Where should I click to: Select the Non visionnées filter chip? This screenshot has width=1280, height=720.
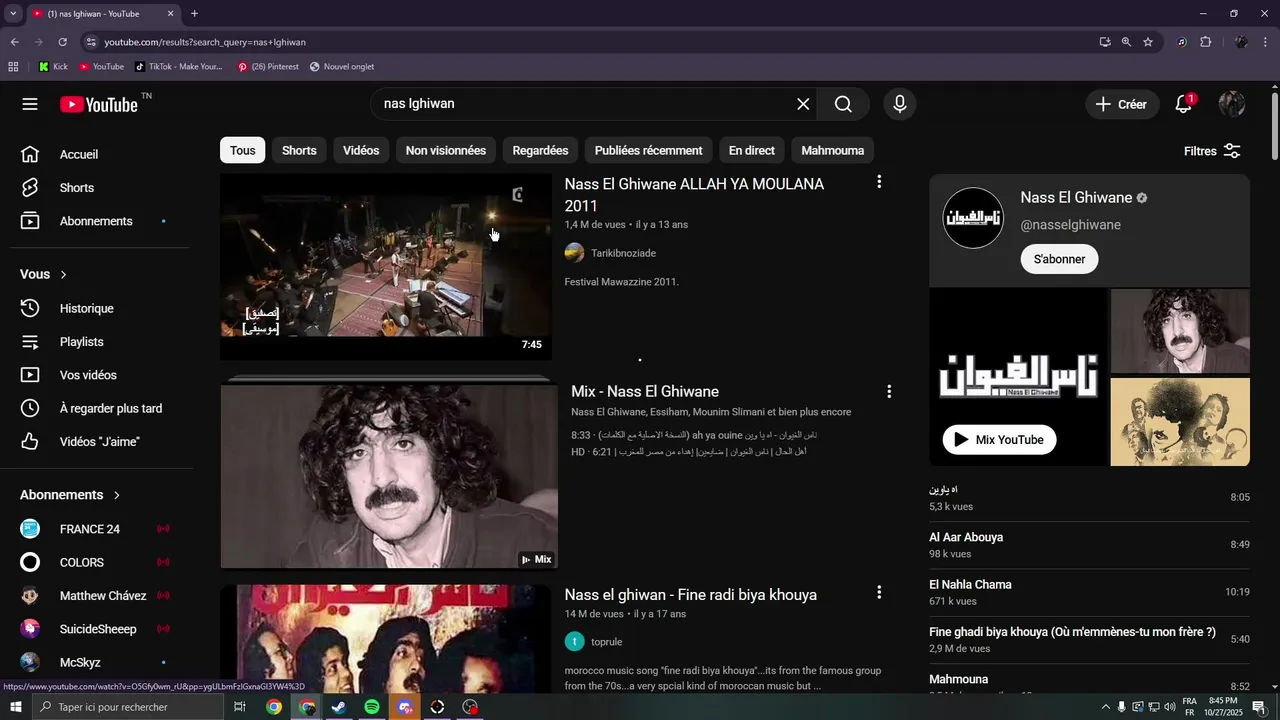coord(446,150)
